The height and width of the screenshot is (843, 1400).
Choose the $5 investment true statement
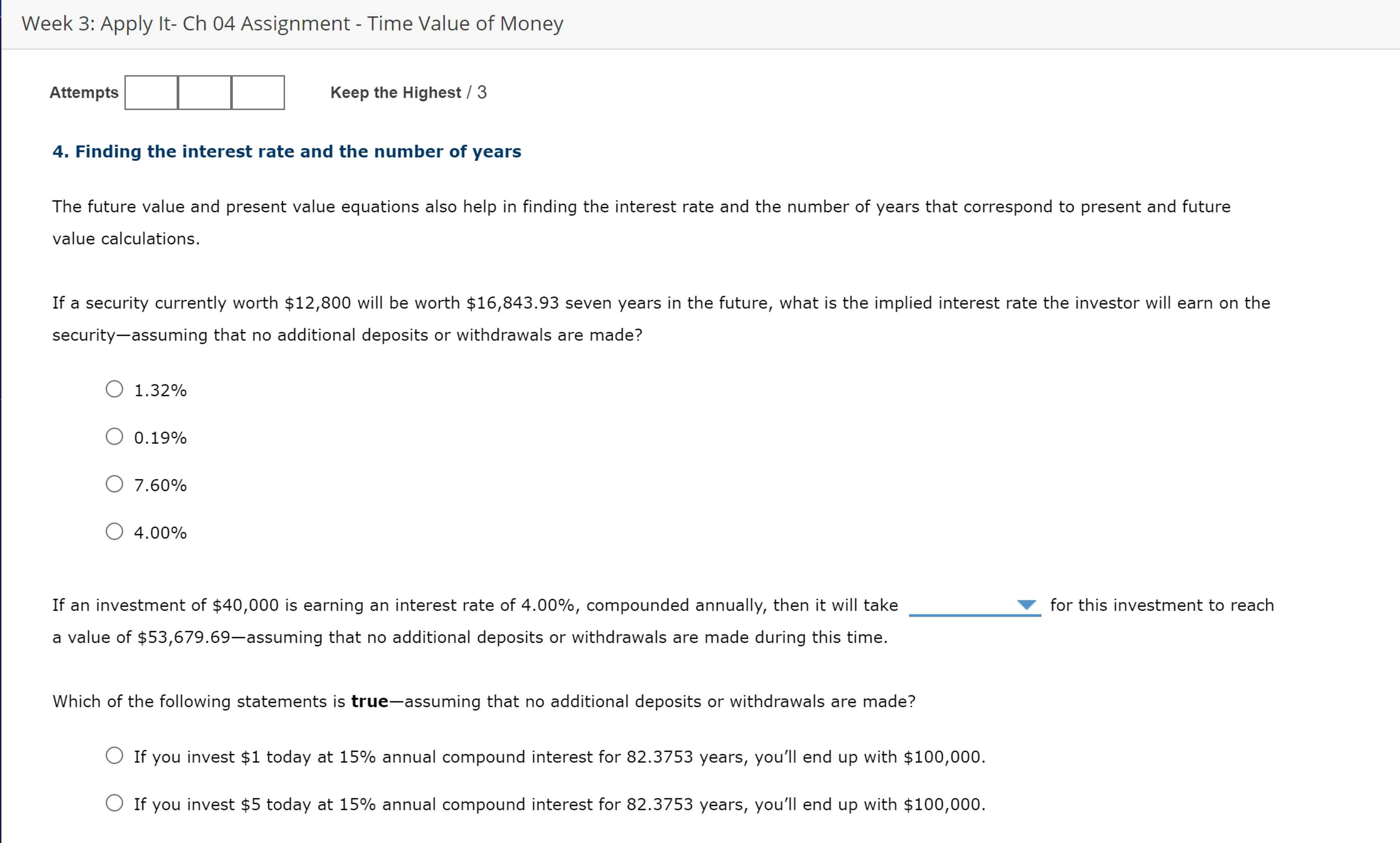pos(116,803)
